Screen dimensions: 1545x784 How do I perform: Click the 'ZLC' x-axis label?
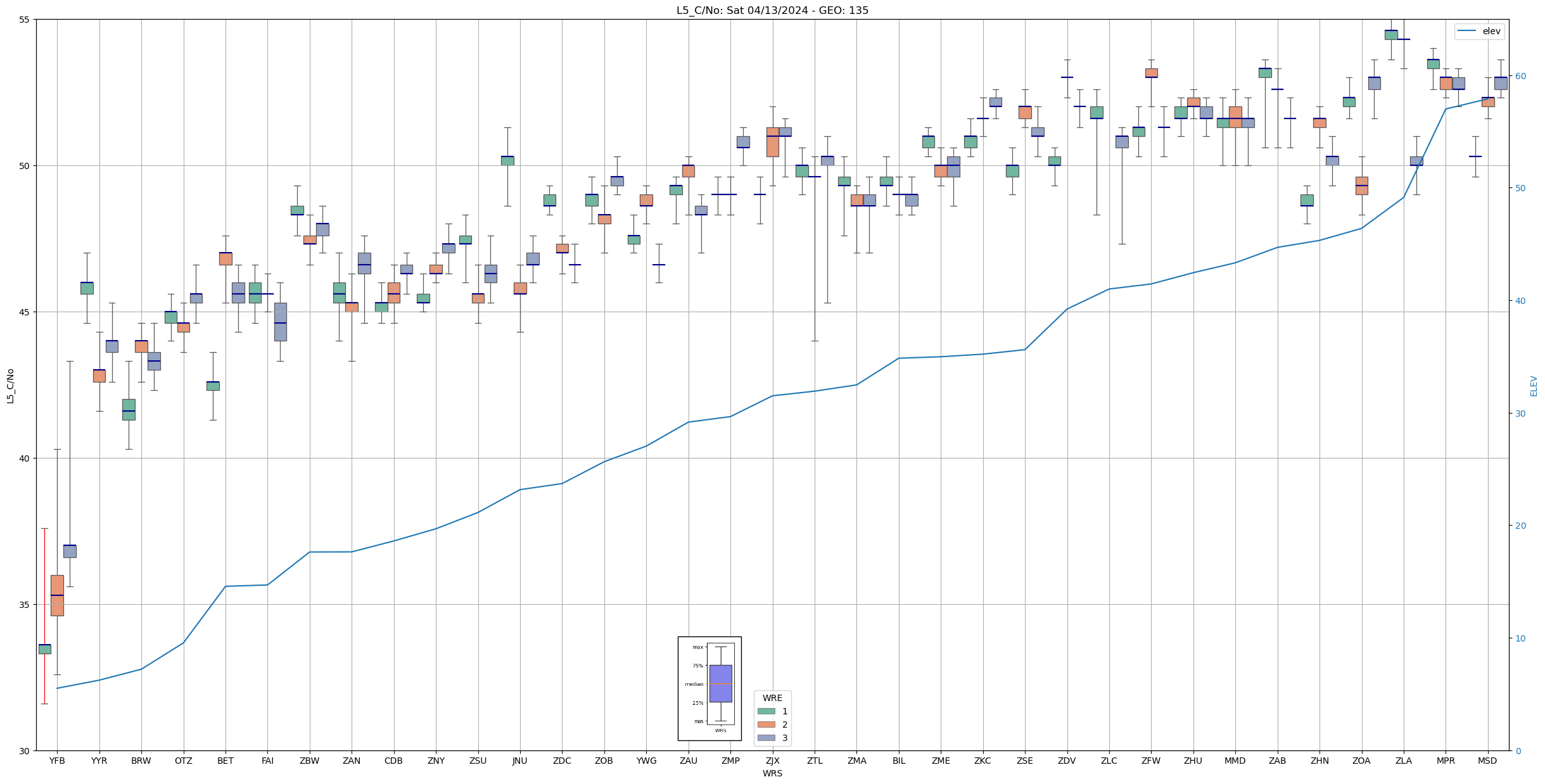pyautogui.click(x=1109, y=761)
